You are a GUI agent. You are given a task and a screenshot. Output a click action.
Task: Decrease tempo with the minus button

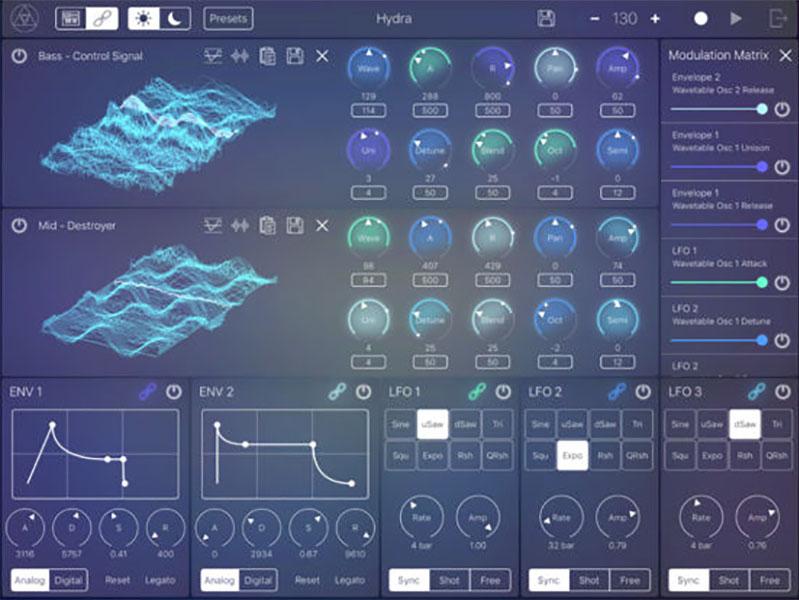pos(594,18)
